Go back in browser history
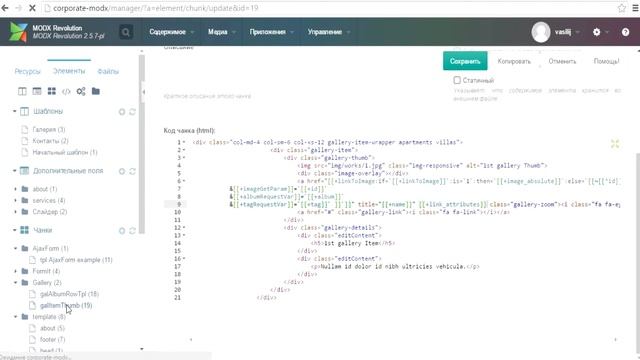This screenshot has width=640, height=360. pyautogui.click(x=5, y=8)
